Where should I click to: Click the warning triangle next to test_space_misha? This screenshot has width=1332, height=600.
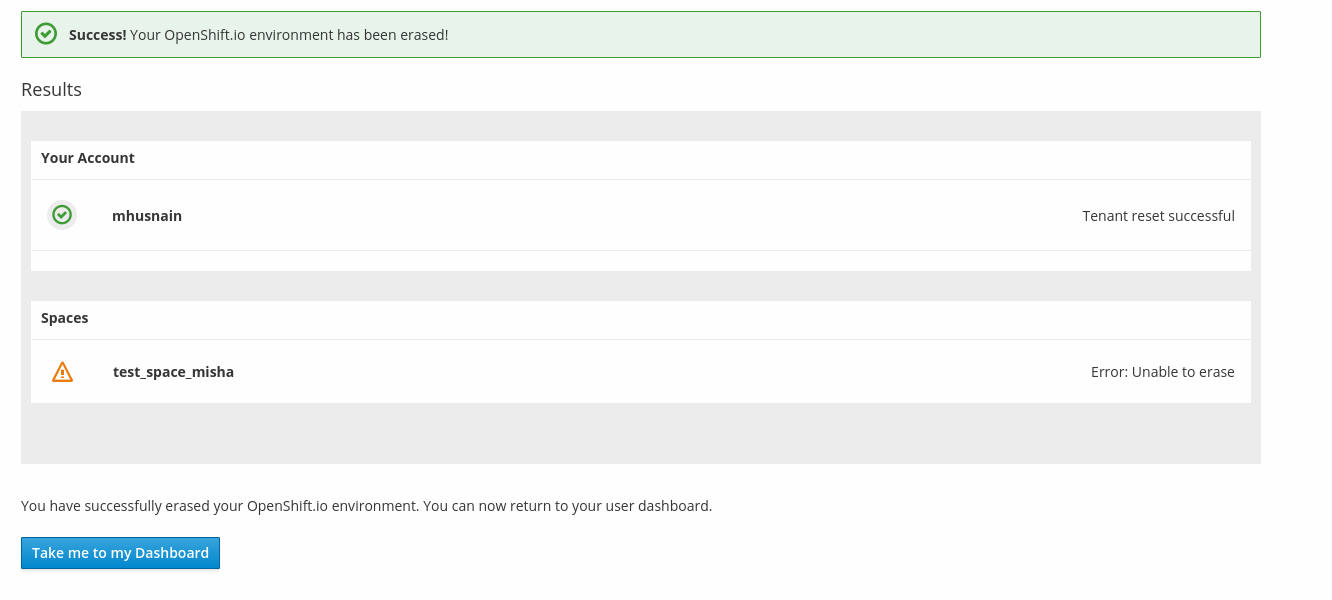[64, 370]
